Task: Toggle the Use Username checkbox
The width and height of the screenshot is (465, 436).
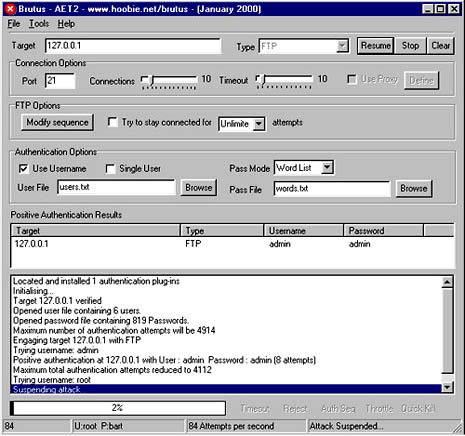Action: tap(23, 169)
